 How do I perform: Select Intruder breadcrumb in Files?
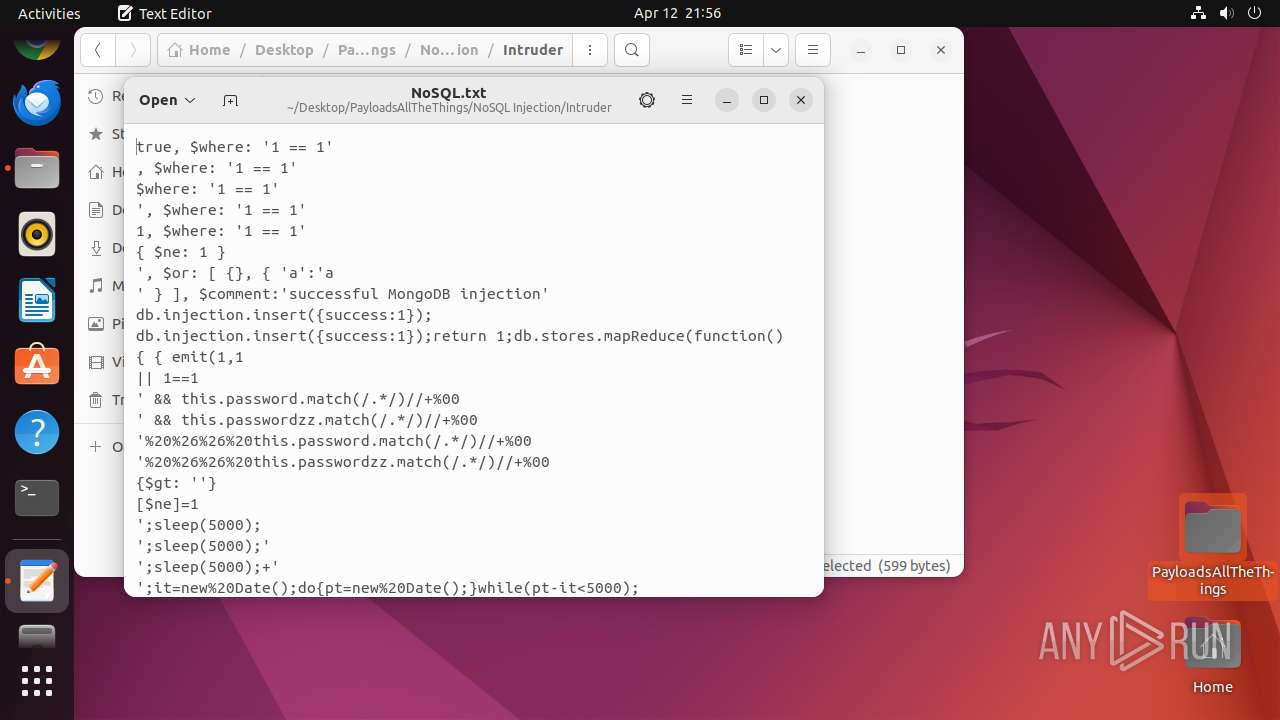point(532,50)
